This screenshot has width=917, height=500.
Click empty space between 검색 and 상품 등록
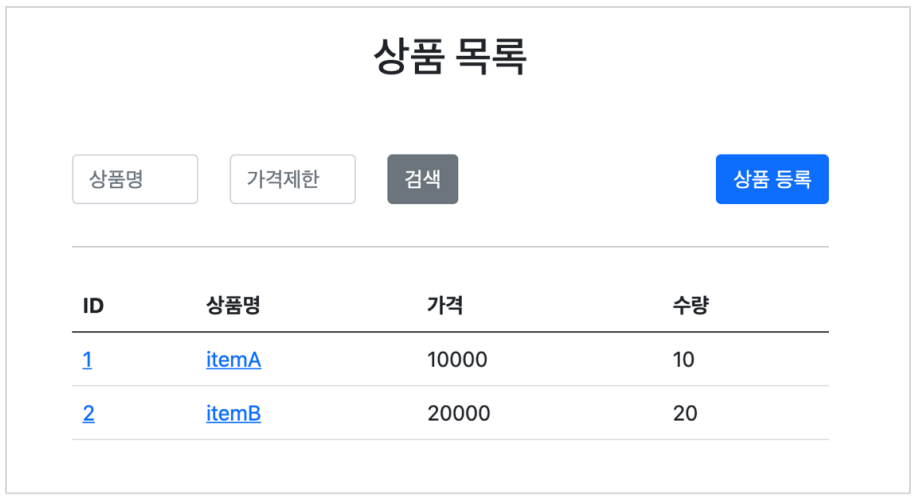click(x=587, y=179)
